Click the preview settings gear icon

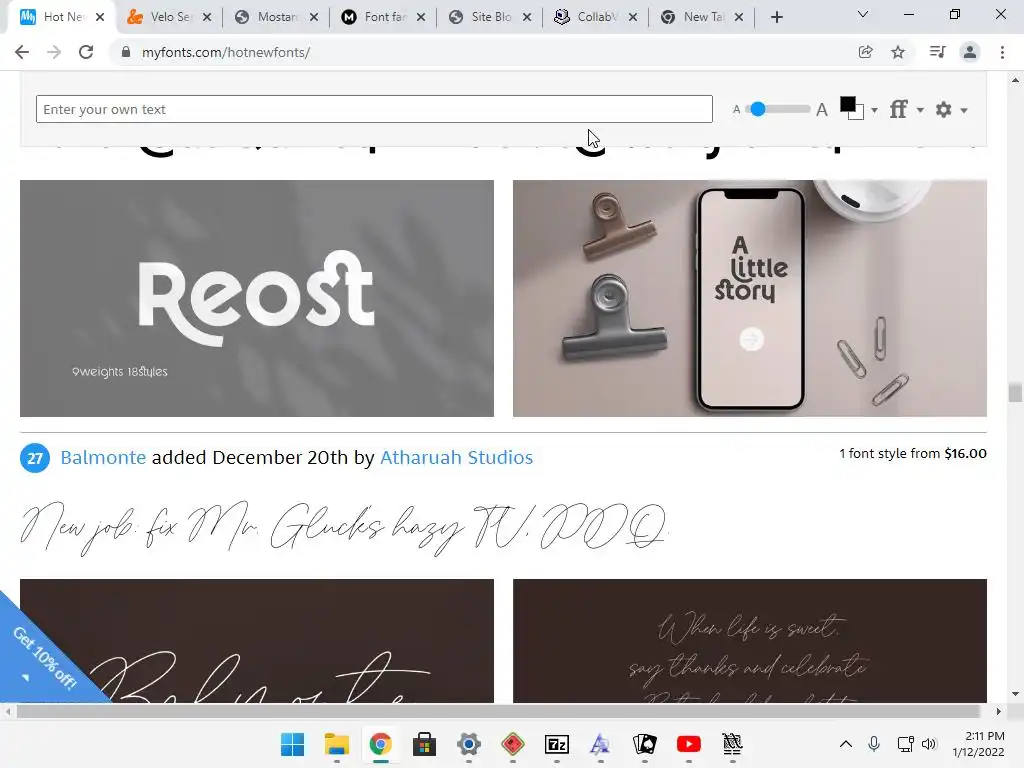click(x=944, y=110)
